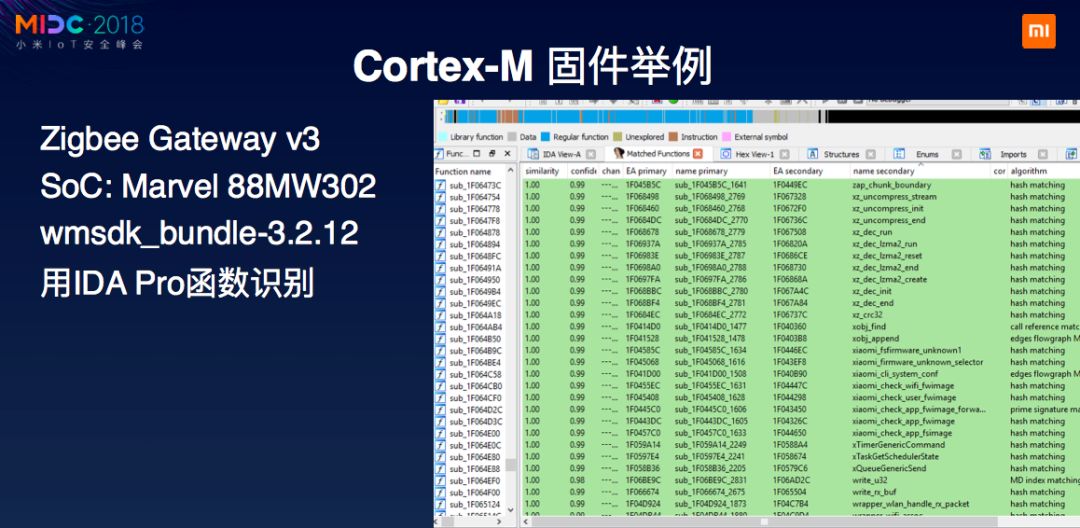This screenshot has width=1080, height=528.
Task: Click the Data legend swatch
Action: [x=512, y=136]
